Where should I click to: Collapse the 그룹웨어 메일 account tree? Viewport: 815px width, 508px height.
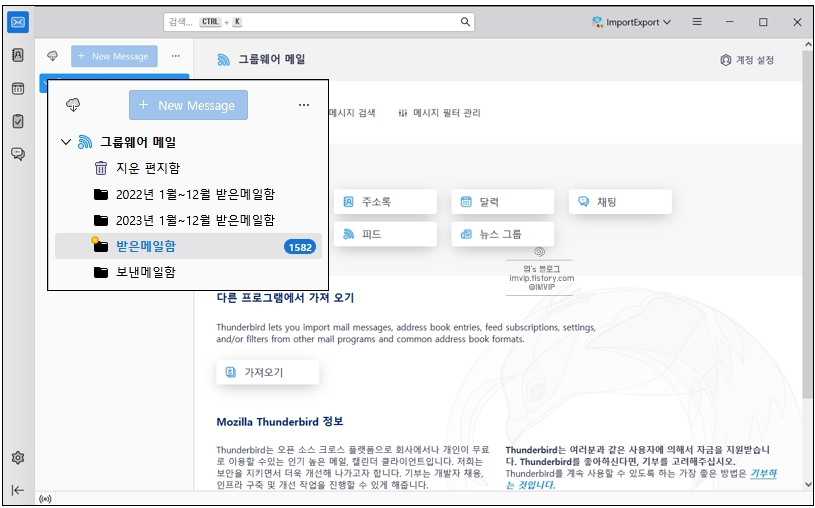(x=65, y=142)
